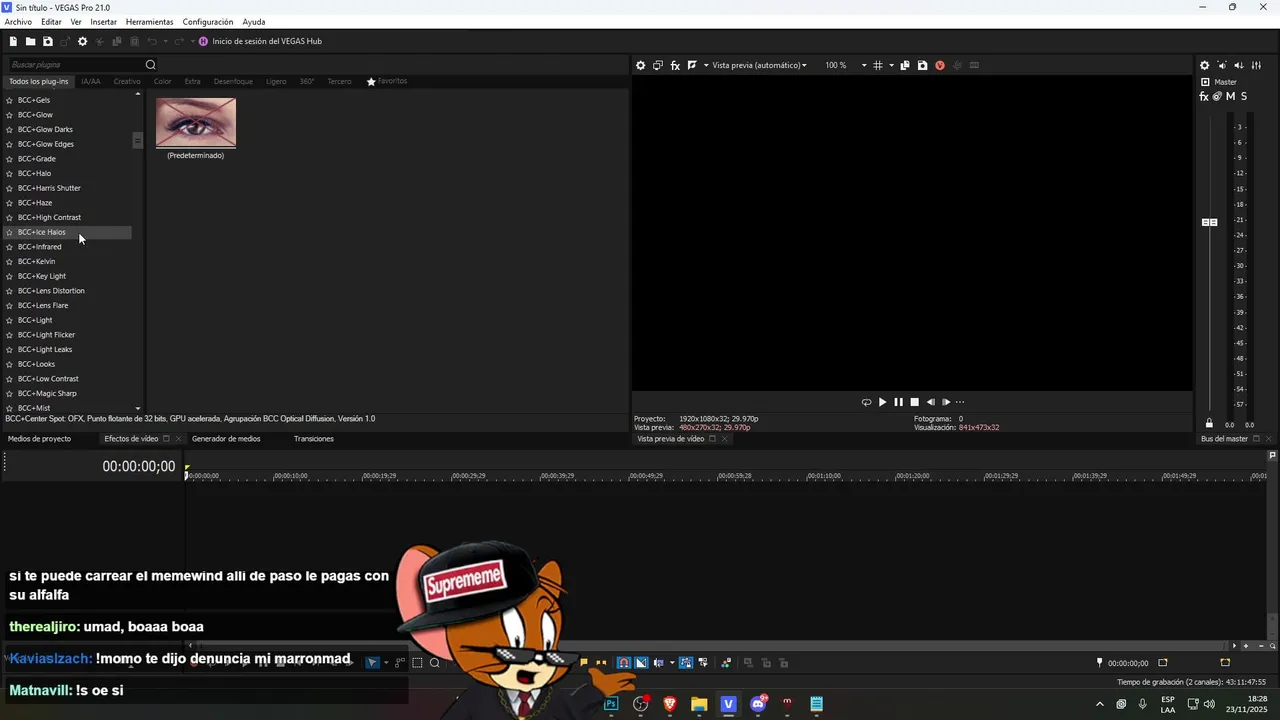Open mixer faders icon in master bus
Viewport: 1280px width, 720px height.
(1256, 65)
